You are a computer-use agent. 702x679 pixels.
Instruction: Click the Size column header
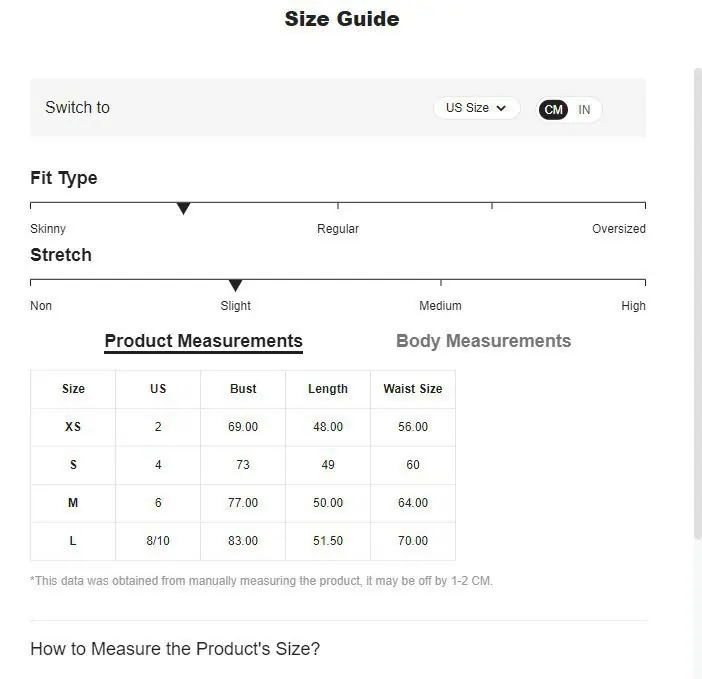[73, 389]
